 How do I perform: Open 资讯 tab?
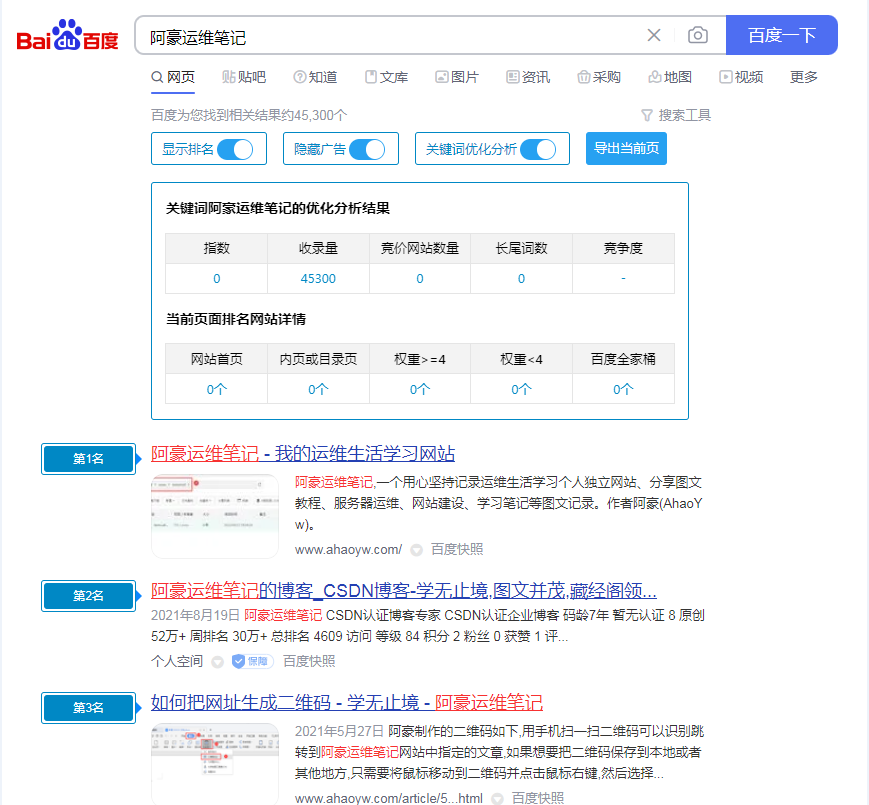pos(528,77)
